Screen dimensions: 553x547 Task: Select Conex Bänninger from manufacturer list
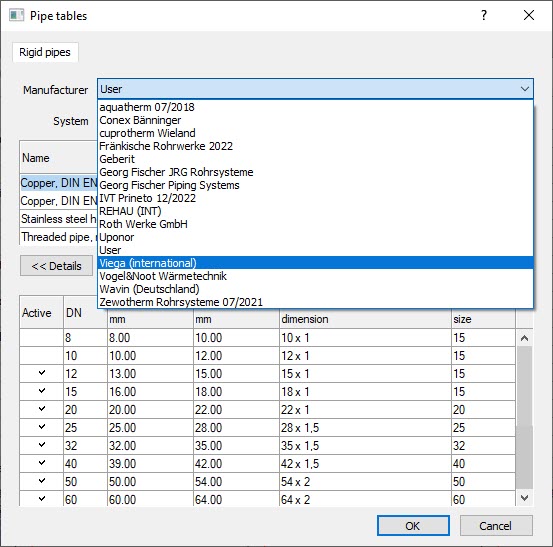[315, 120]
